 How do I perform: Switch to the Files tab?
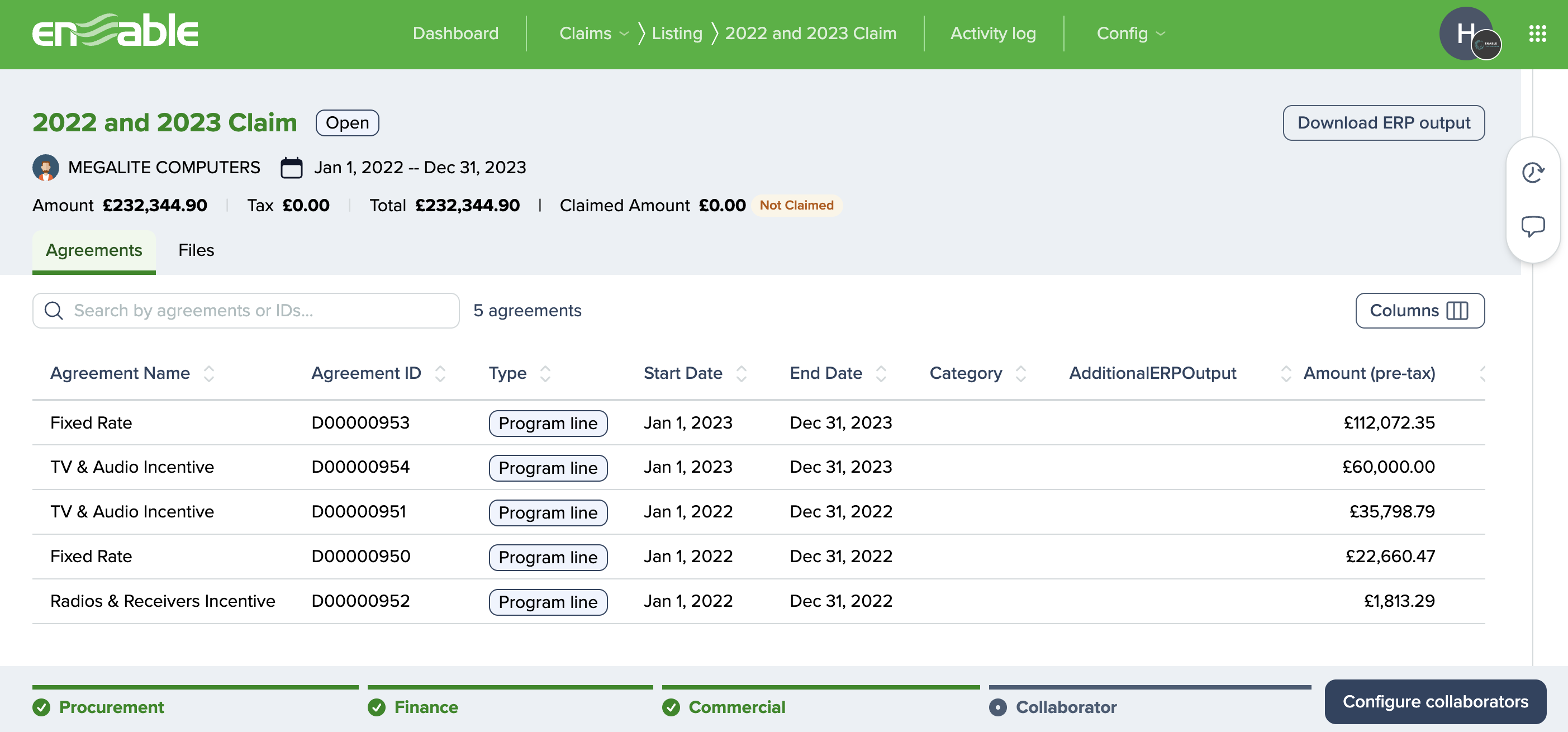tap(196, 250)
